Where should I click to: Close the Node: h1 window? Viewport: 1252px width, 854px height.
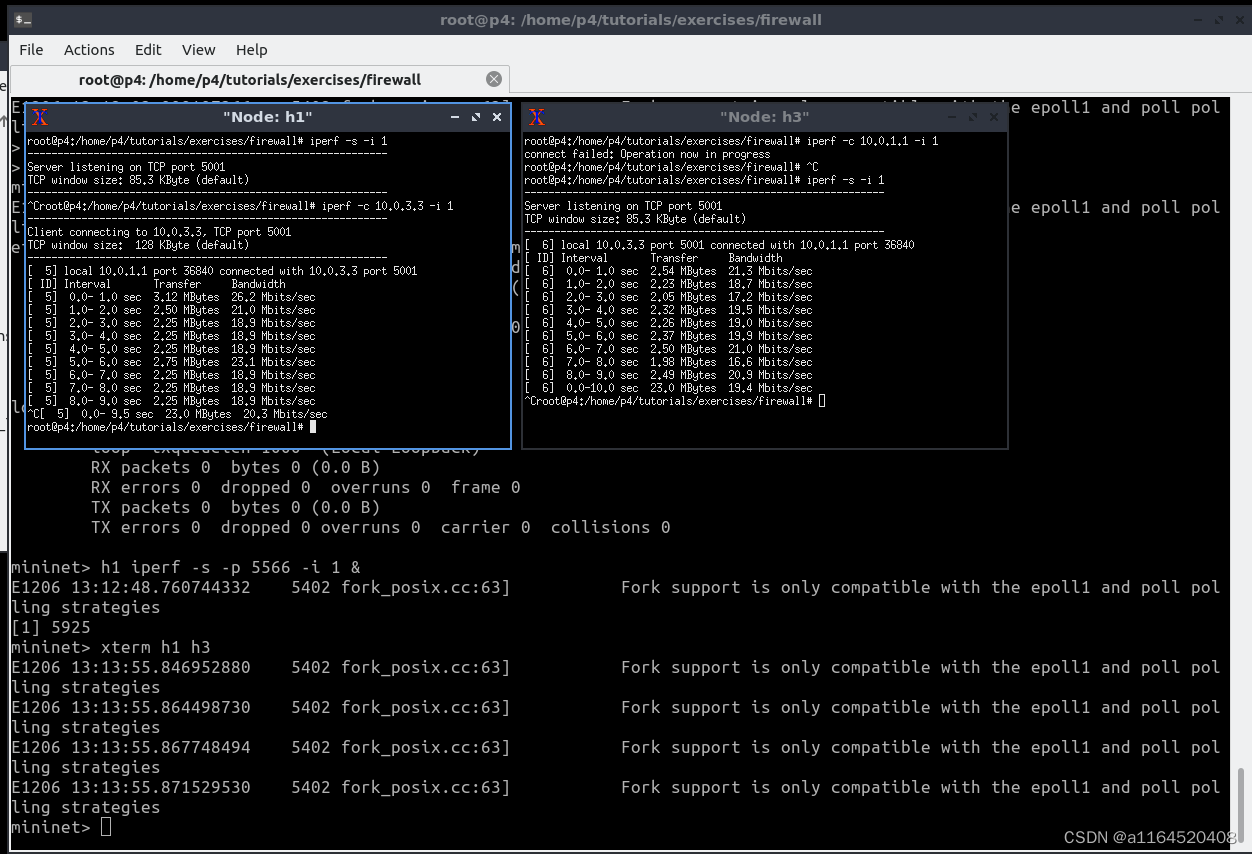497,117
